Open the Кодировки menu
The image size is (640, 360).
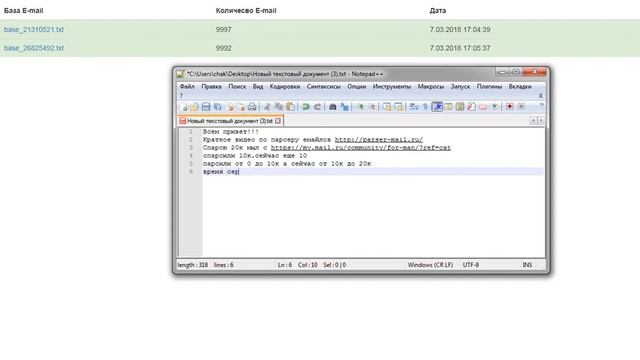[x=285, y=87]
